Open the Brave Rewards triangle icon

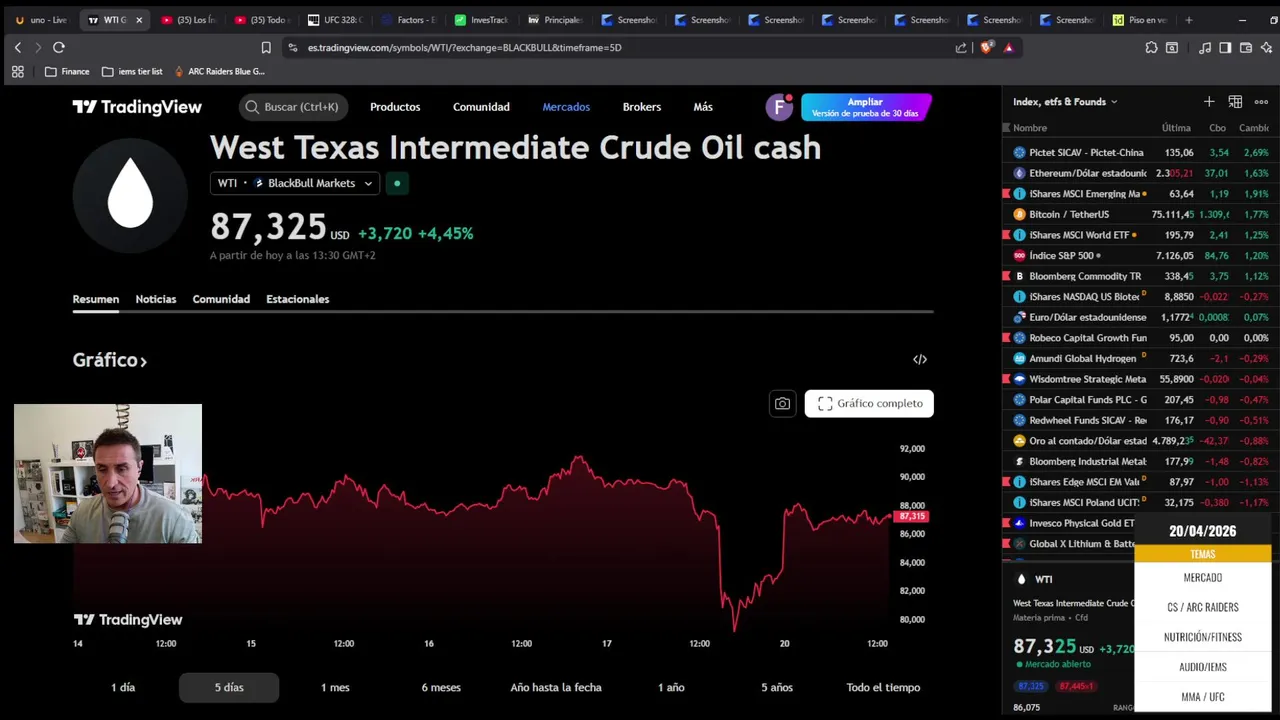pos(1008,47)
